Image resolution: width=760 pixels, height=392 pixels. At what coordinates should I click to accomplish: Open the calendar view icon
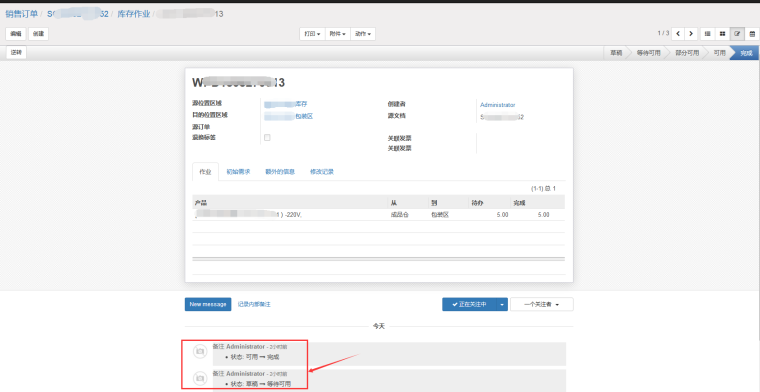[x=752, y=34]
